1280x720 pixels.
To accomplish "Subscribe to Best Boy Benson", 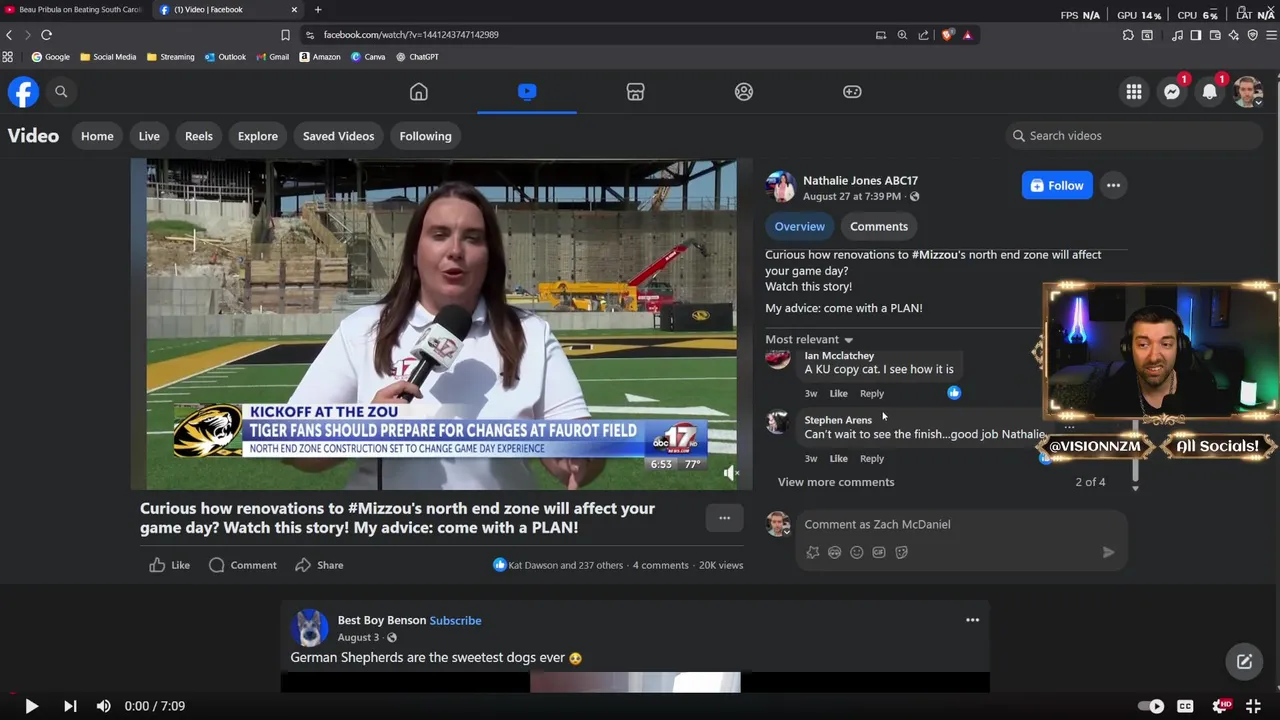I will click(455, 621).
